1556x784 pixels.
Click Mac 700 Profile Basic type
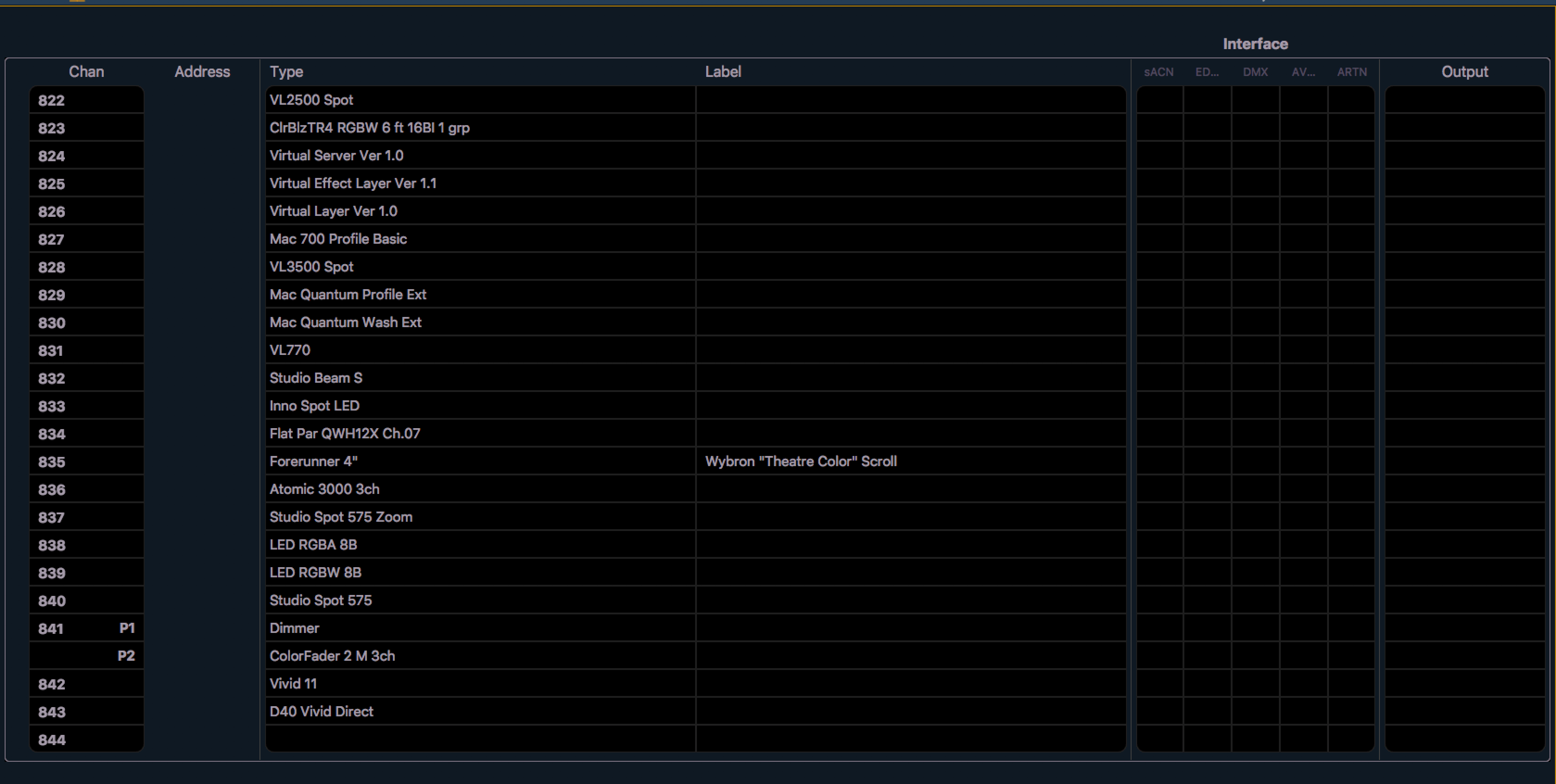(480, 239)
